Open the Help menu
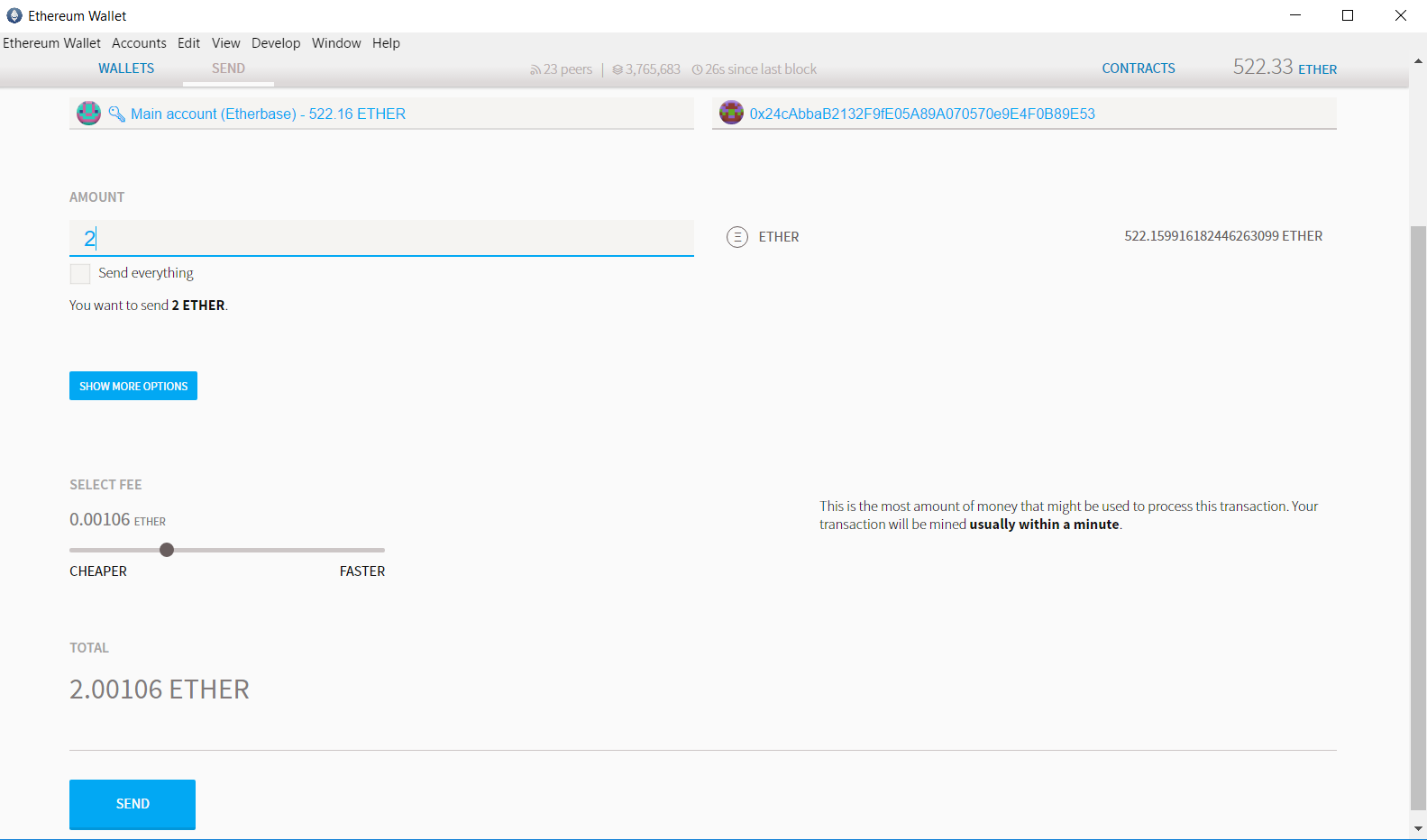Image resolution: width=1427 pixels, height=840 pixels. click(386, 43)
